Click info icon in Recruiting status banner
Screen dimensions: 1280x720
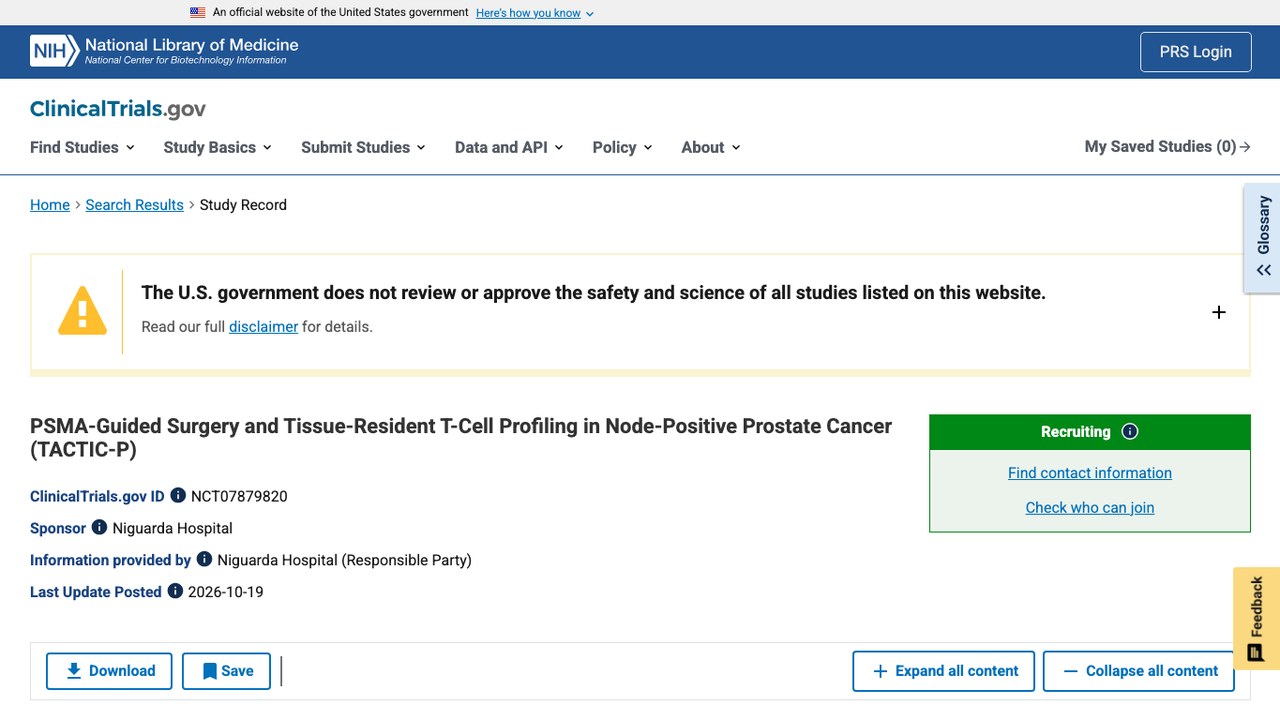coord(1130,432)
